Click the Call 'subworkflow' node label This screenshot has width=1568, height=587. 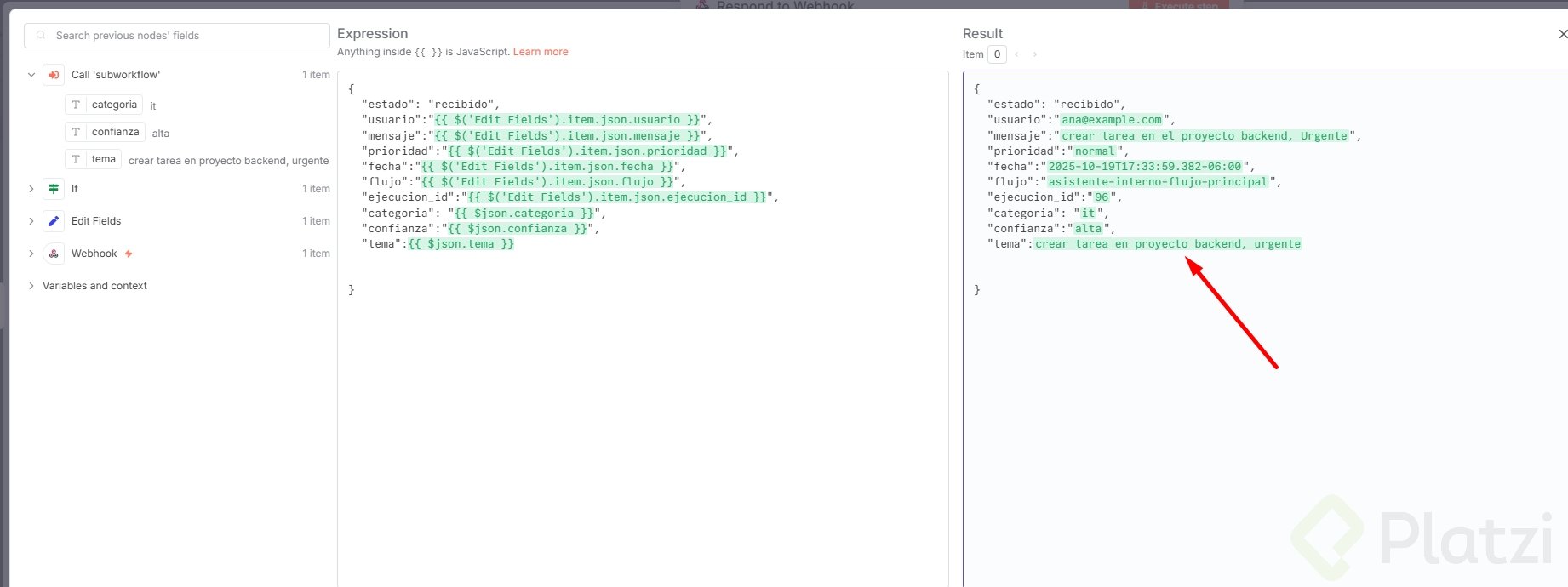[116, 75]
